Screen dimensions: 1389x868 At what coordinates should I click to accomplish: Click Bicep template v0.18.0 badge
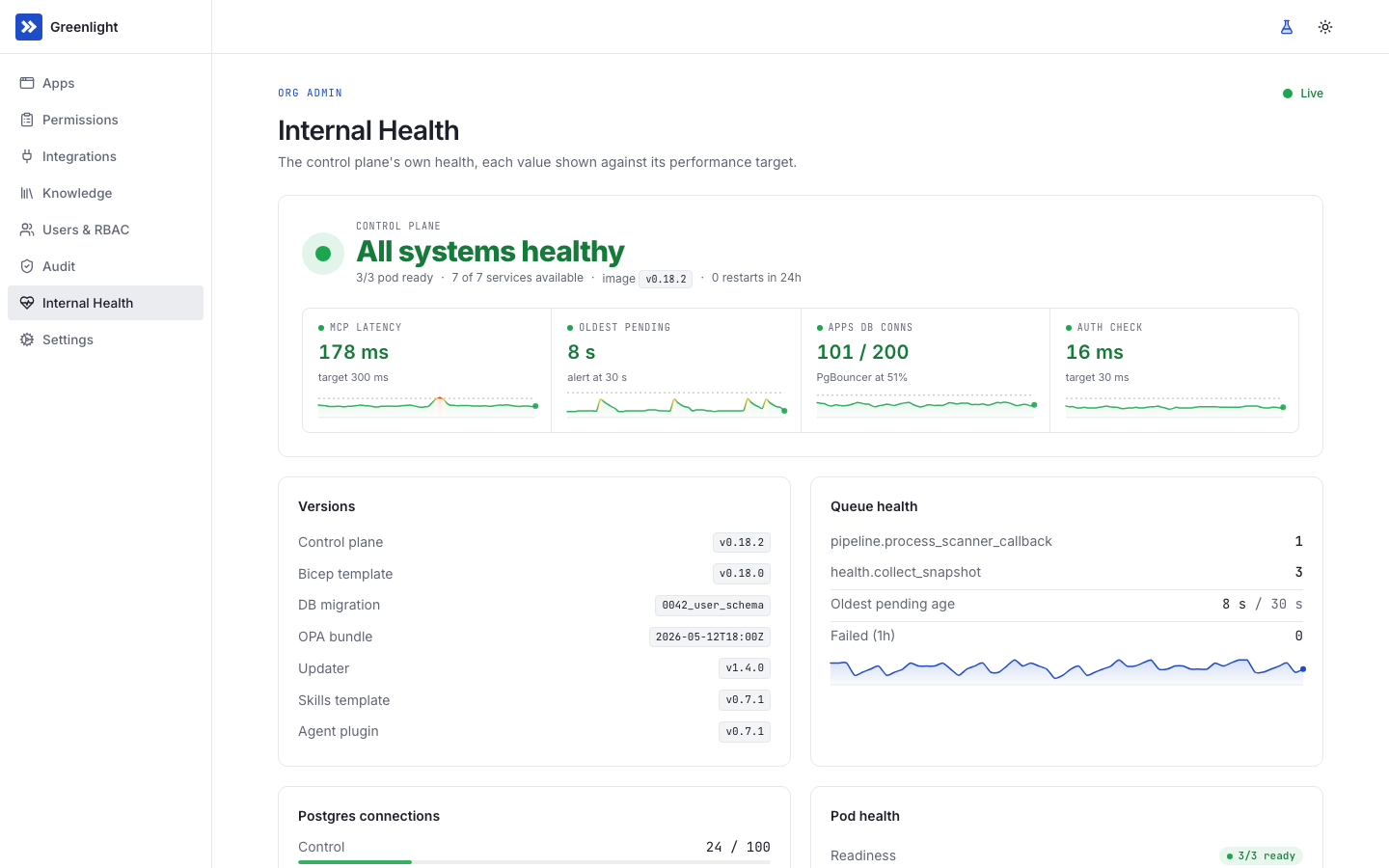pos(741,574)
